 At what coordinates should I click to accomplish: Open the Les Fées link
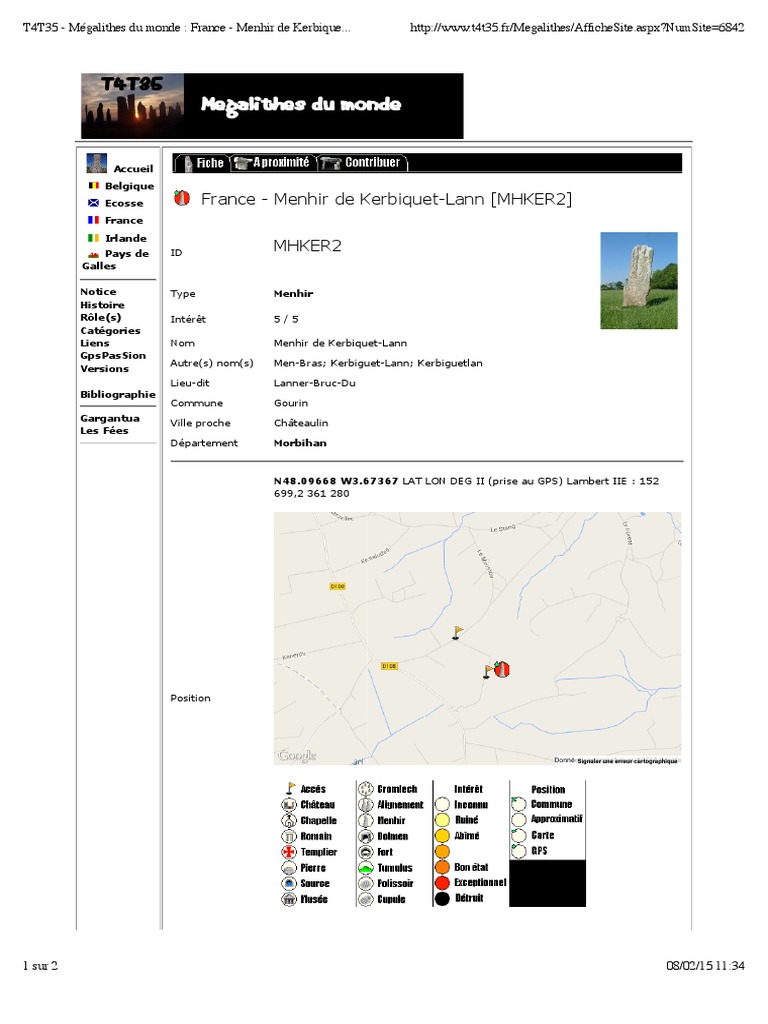(x=104, y=431)
